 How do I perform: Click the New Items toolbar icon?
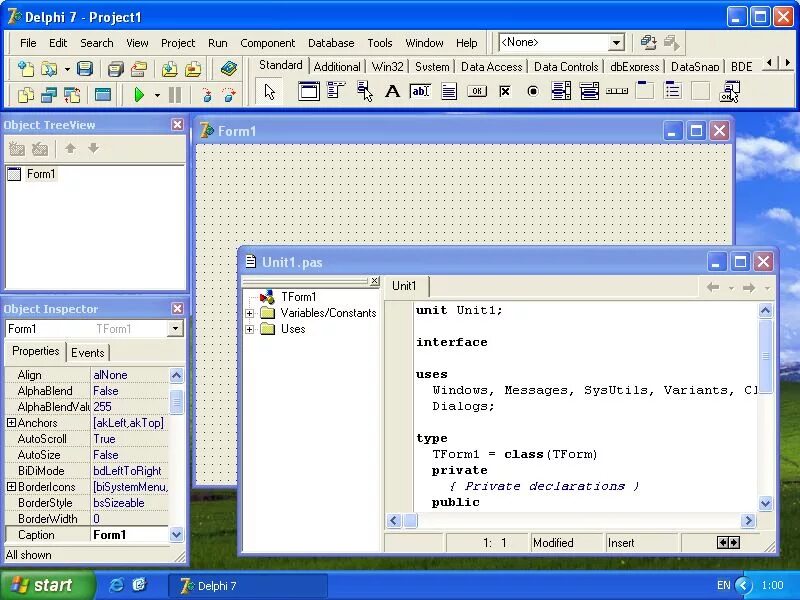(x=26, y=68)
